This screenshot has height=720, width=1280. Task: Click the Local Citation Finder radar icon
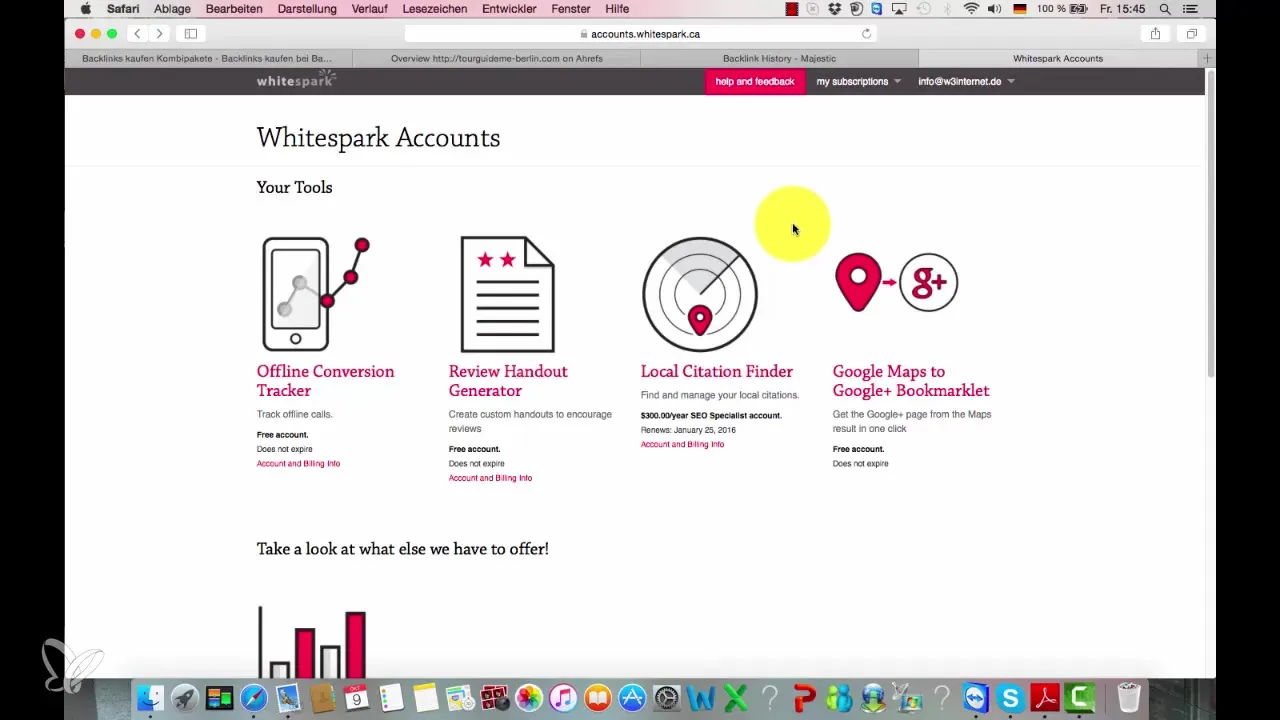700,294
